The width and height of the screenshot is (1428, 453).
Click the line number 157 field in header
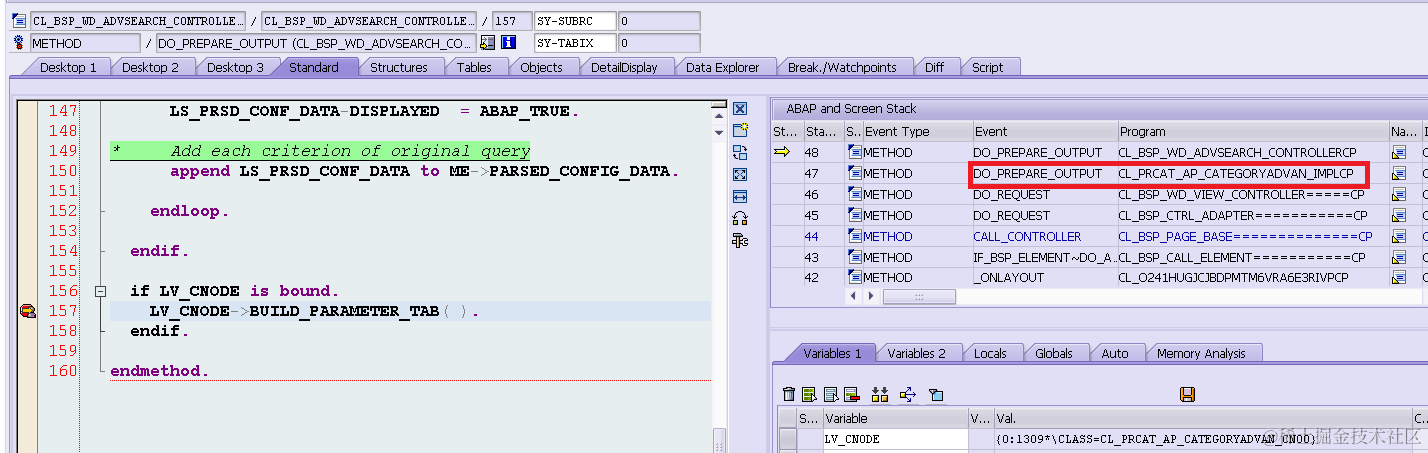512,21
